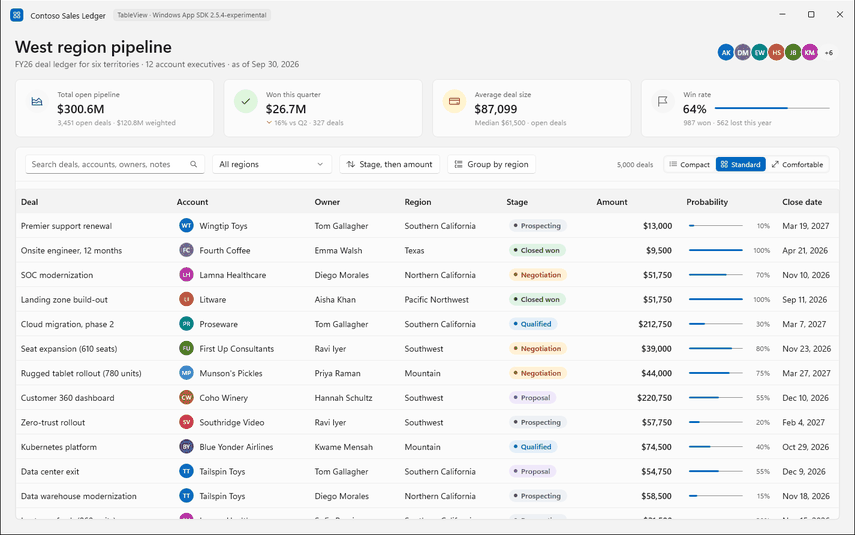Click the Pacific Northwest region cell
855x535 pixels.
pos(436,299)
